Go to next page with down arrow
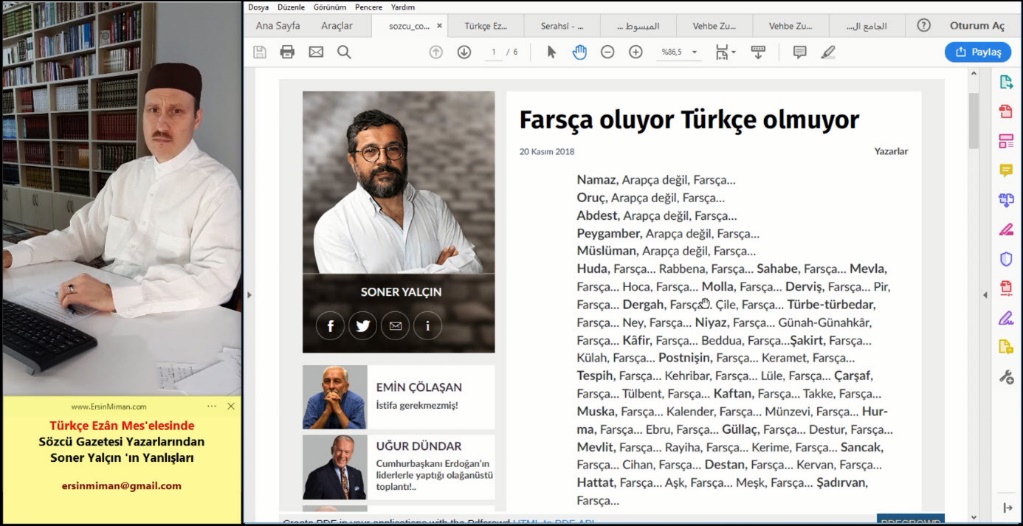This screenshot has width=1023, height=526. coord(464,52)
